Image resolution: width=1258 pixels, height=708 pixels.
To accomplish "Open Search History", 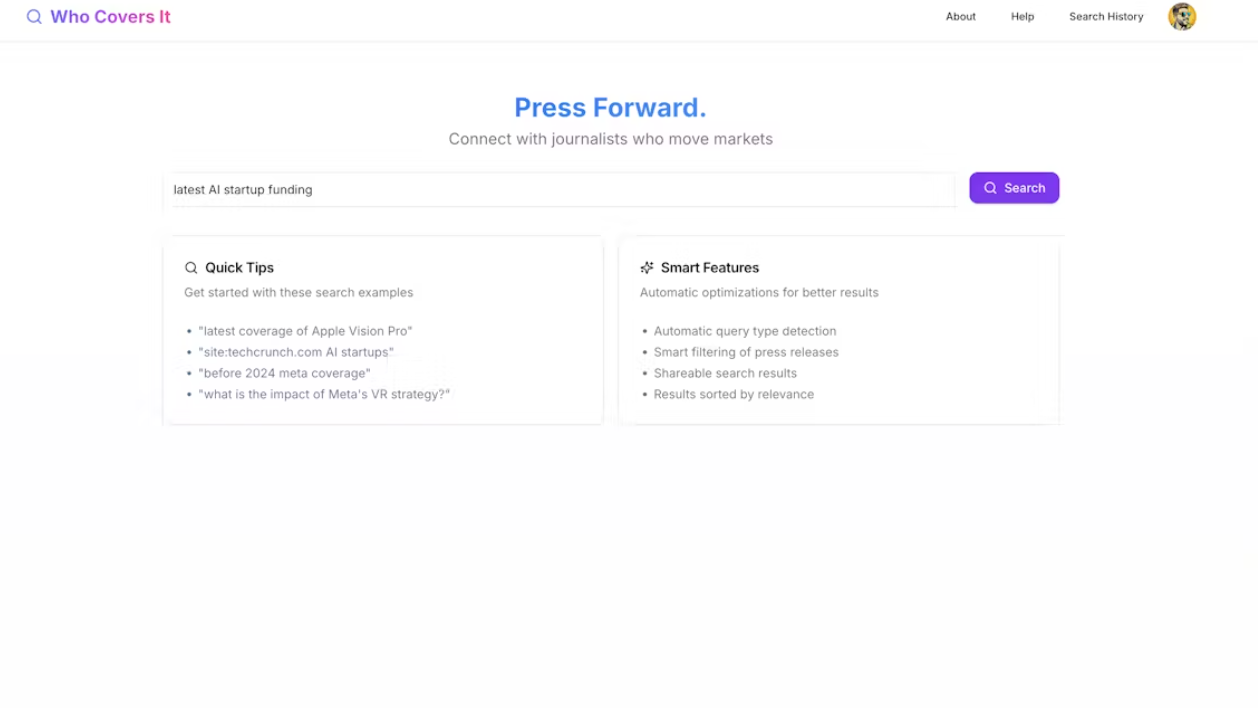I will pos(1106,17).
